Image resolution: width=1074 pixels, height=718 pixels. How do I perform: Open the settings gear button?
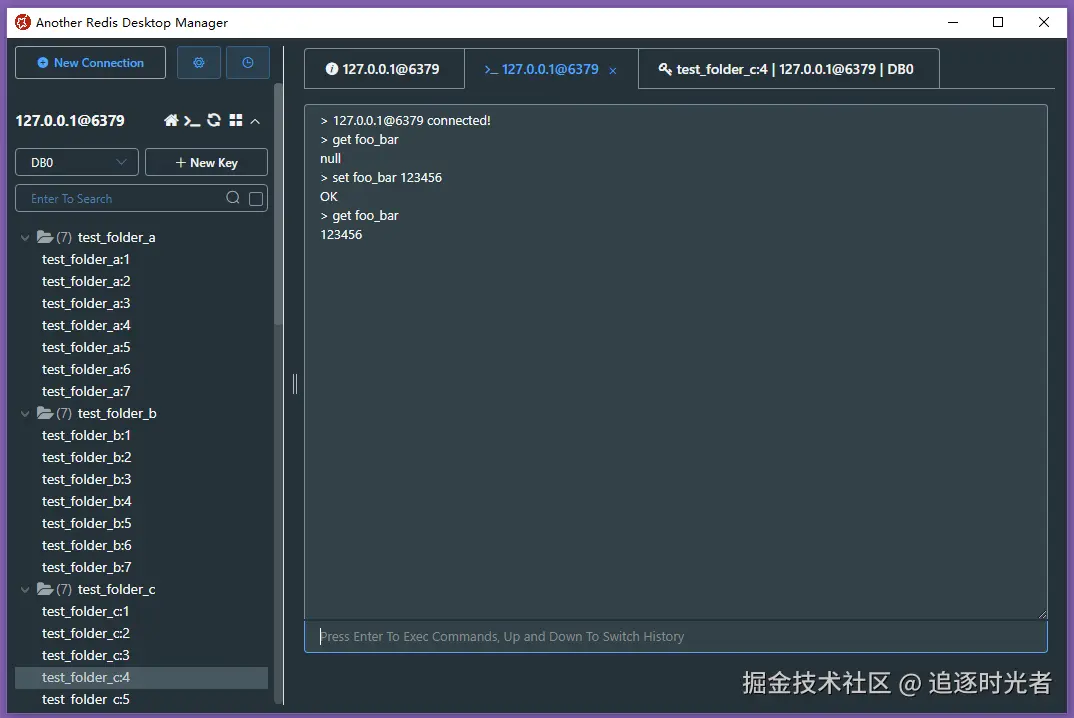point(199,62)
